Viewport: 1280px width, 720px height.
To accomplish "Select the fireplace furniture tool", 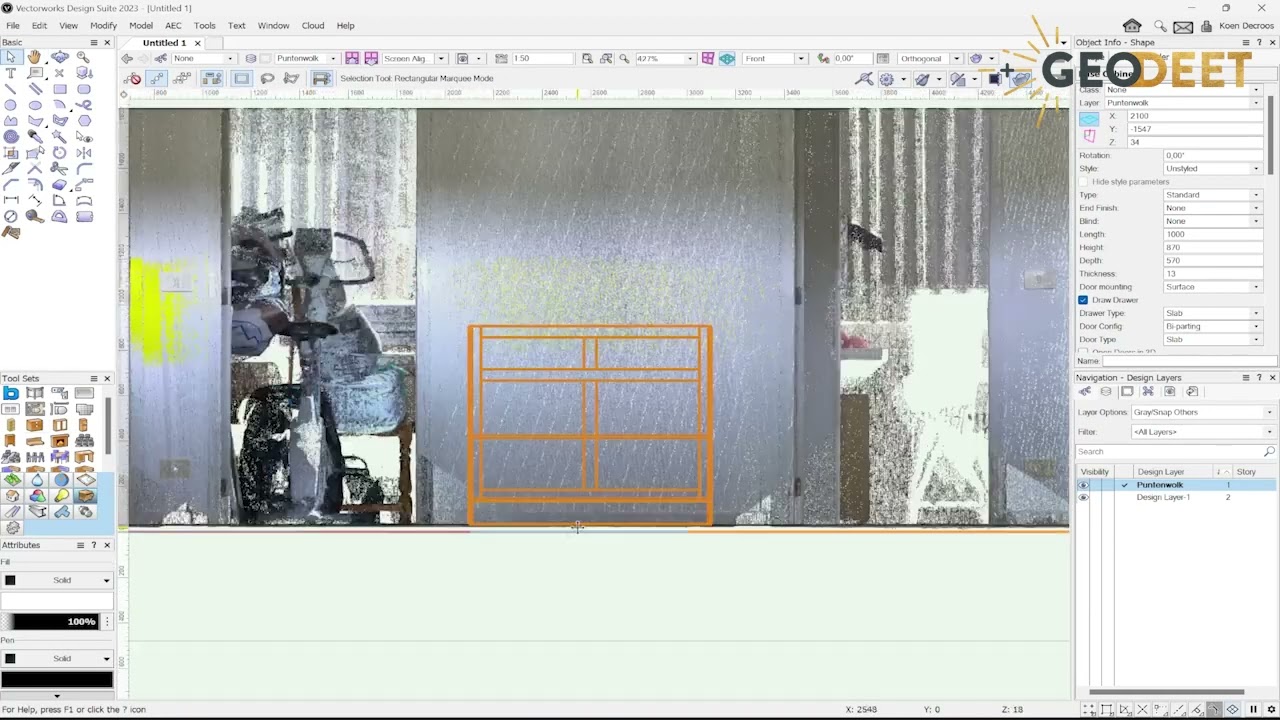I will tap(60, 441).
